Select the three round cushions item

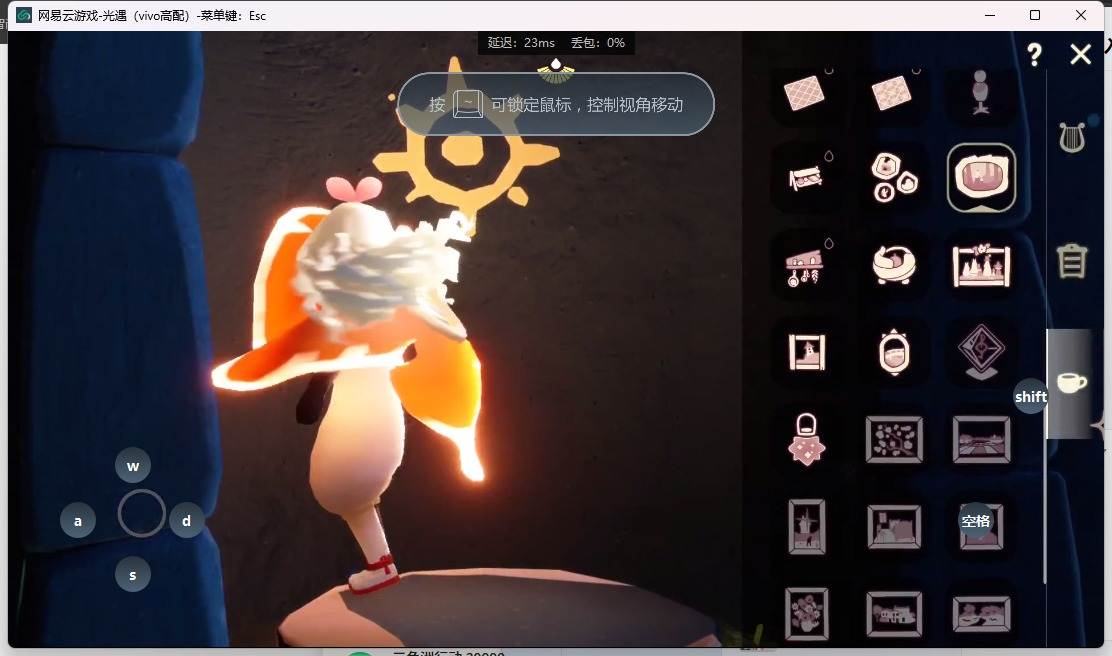(x=894, y=177)
